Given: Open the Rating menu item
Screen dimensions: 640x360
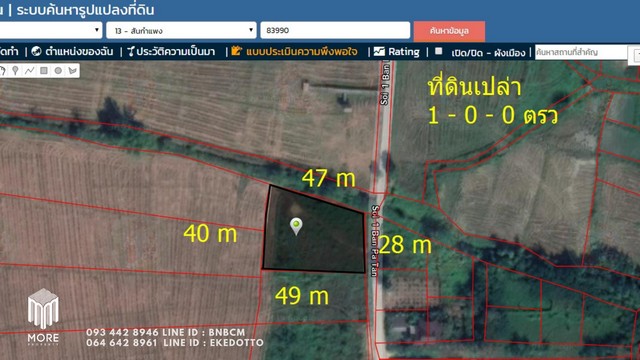Looking at the screenshot, I should [404, 52].
